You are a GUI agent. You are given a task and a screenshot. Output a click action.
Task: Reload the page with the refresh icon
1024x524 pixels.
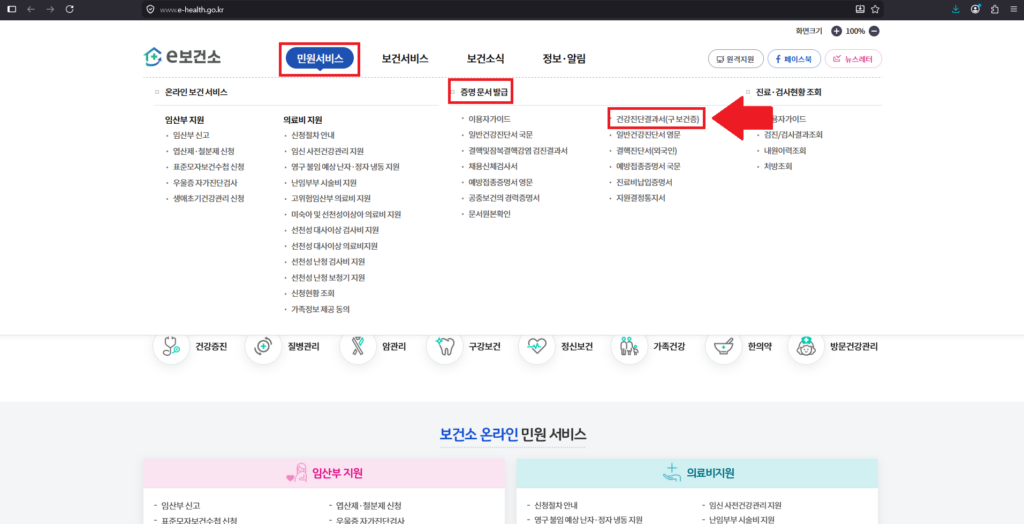[x=70, y=9]
